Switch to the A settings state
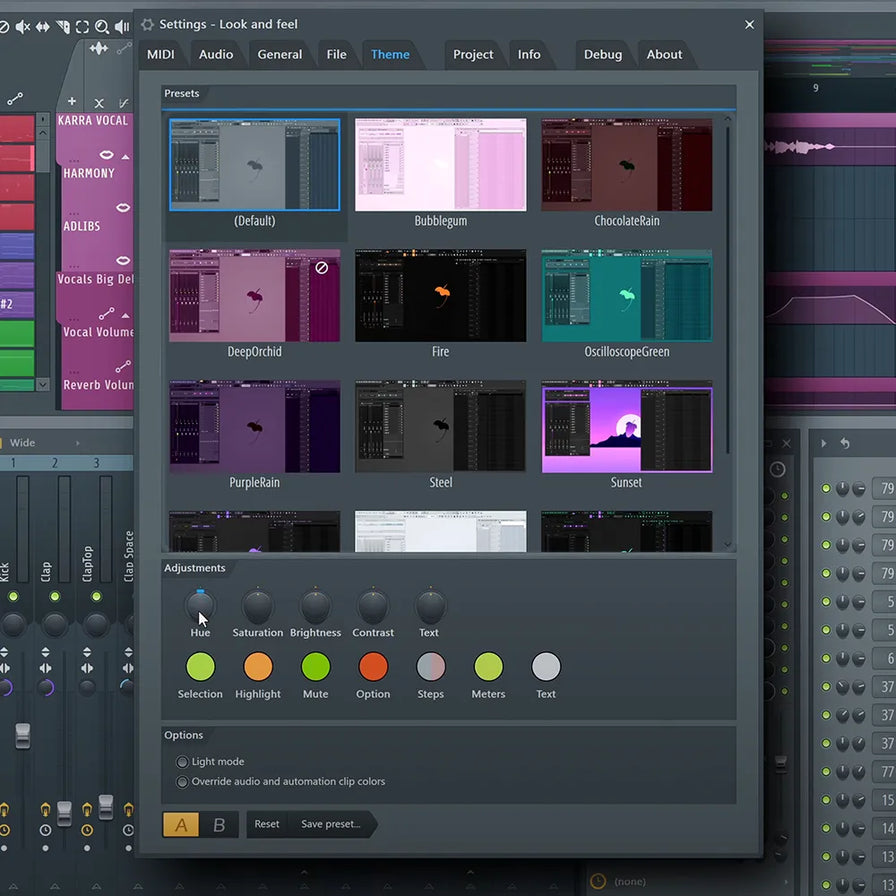The image size is (896, 896). (181, 825)
